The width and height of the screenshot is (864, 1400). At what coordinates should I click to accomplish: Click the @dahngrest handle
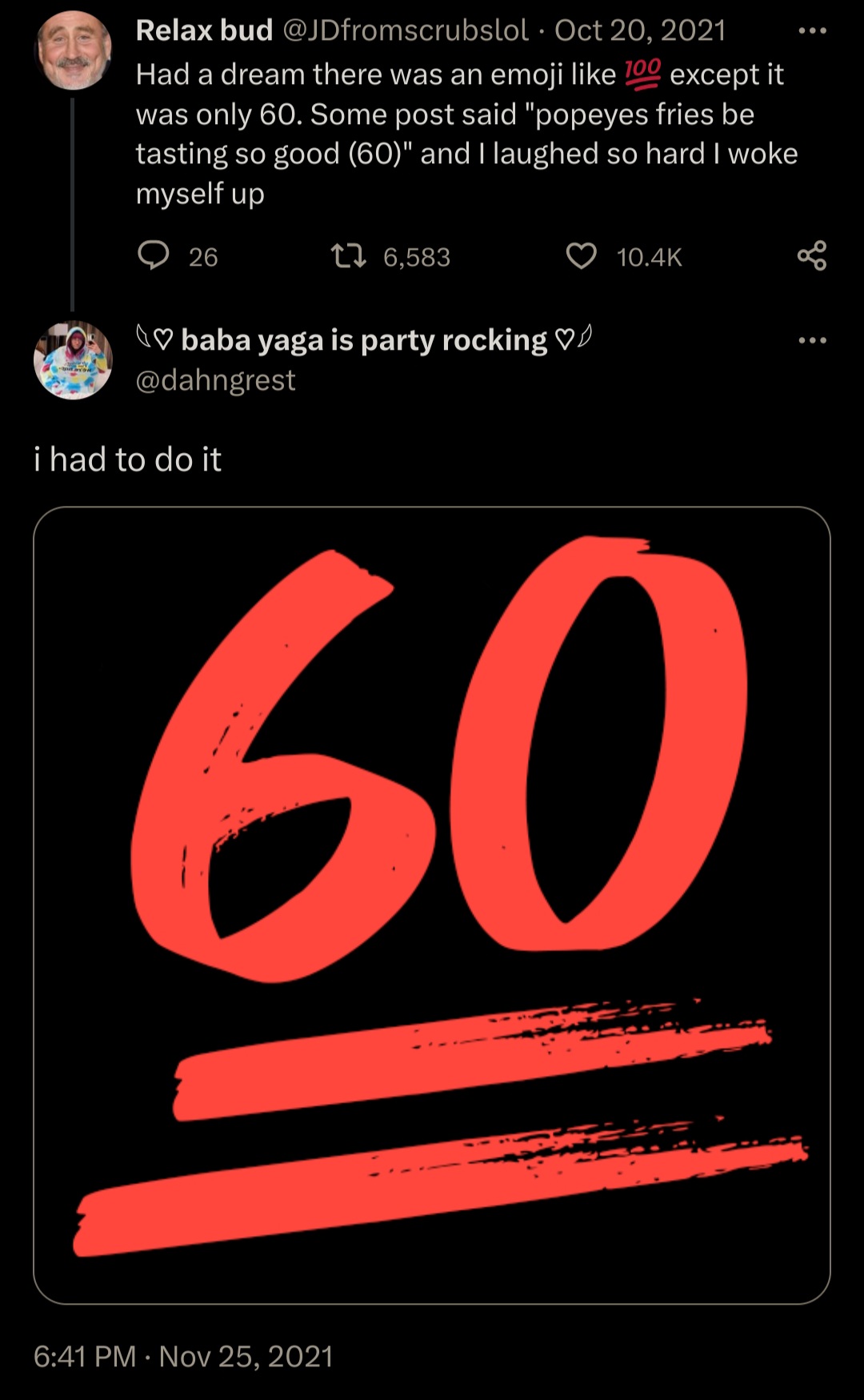(215, 379)
